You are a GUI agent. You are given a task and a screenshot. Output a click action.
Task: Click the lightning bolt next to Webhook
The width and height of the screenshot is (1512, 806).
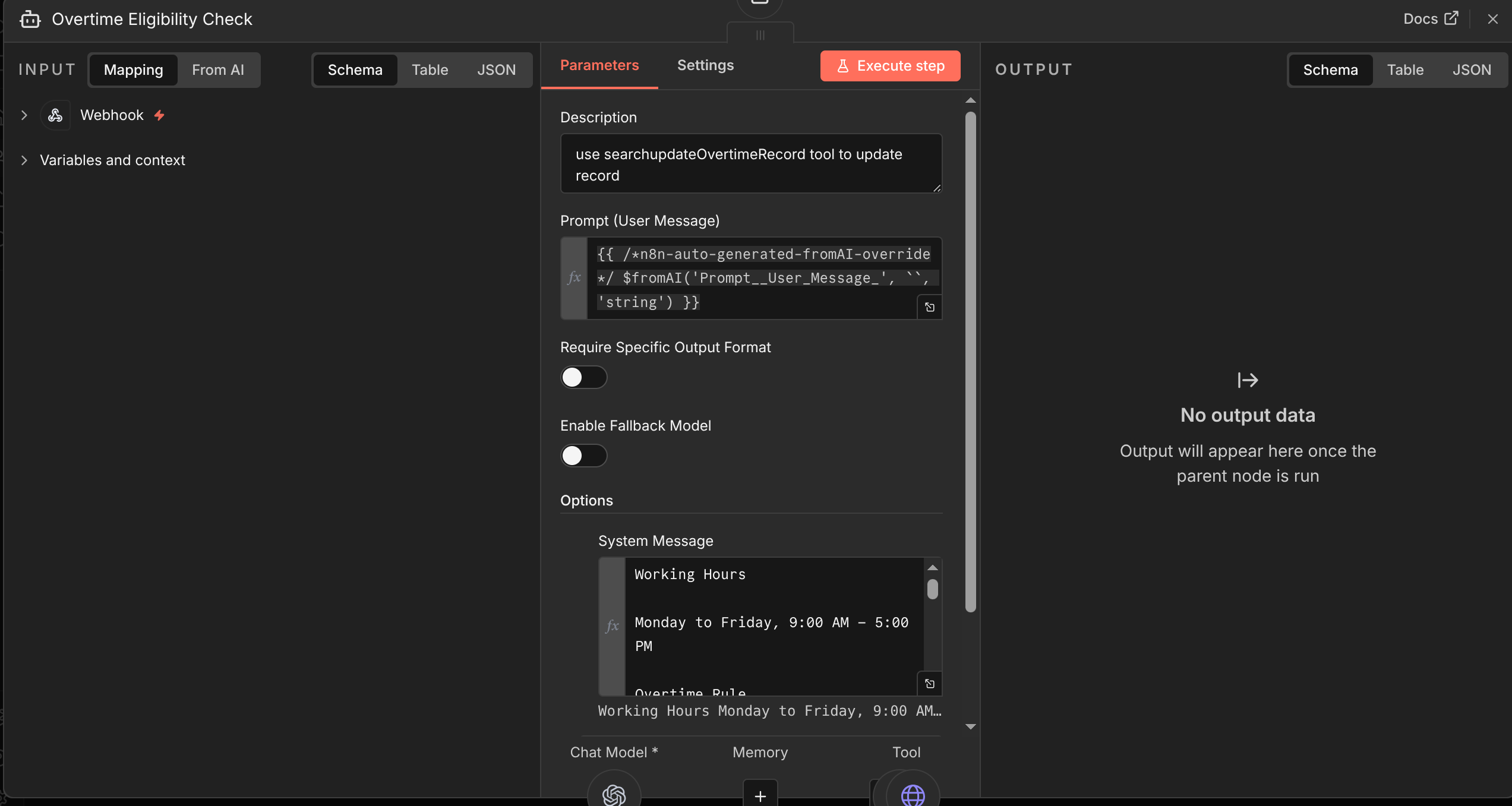click(x=159, y=115)
